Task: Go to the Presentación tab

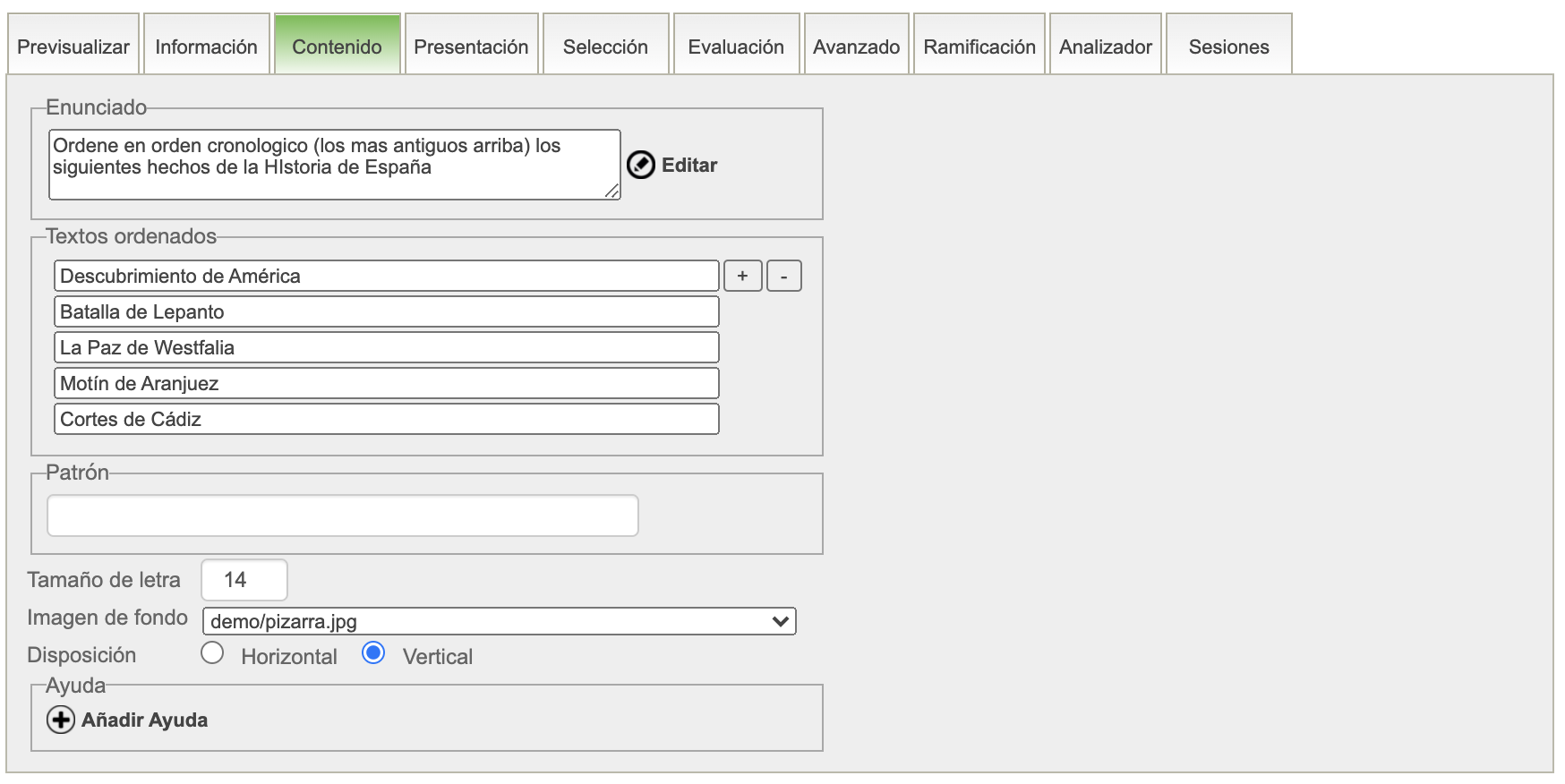Action: [471, 47]
